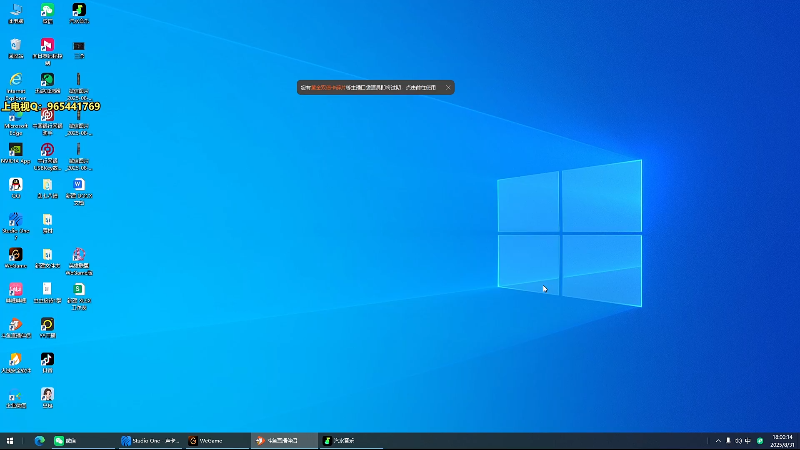Open the folder beside Studio One shortcut
Viewport: 800px width, 450px height.
(x=47, y=223)
